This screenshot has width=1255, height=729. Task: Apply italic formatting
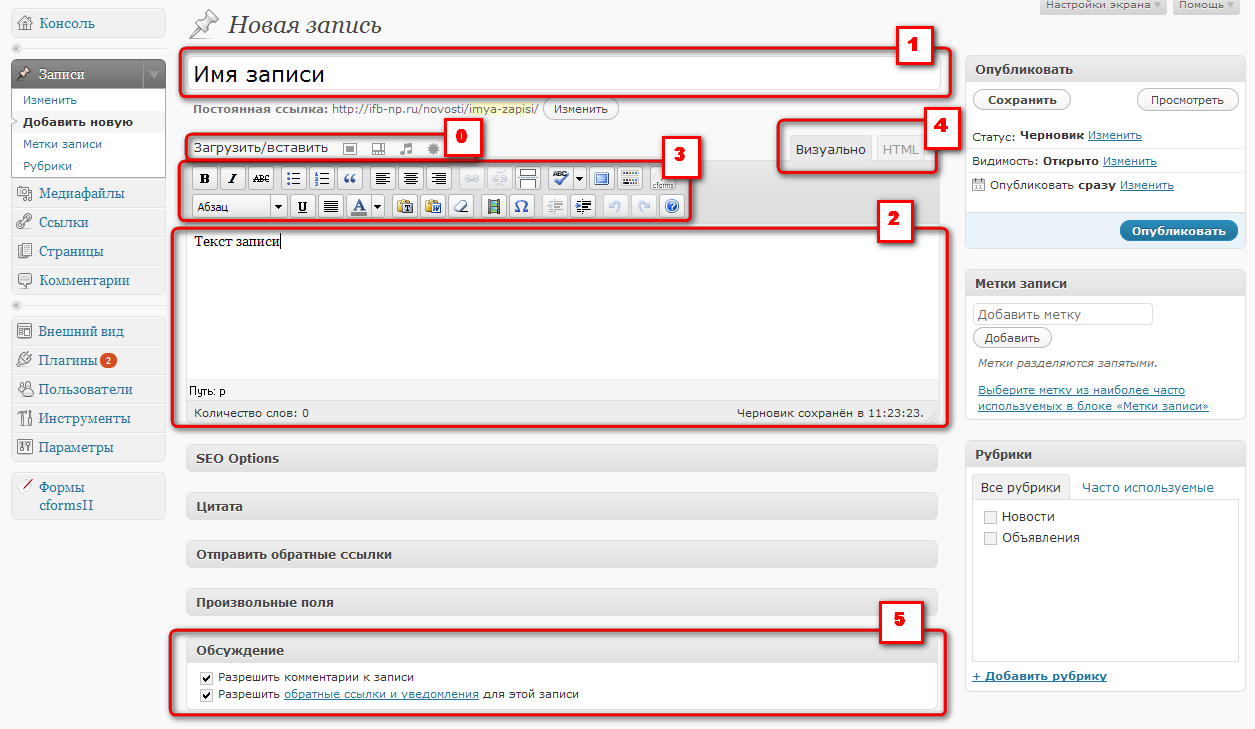click(x=233, y=179)
